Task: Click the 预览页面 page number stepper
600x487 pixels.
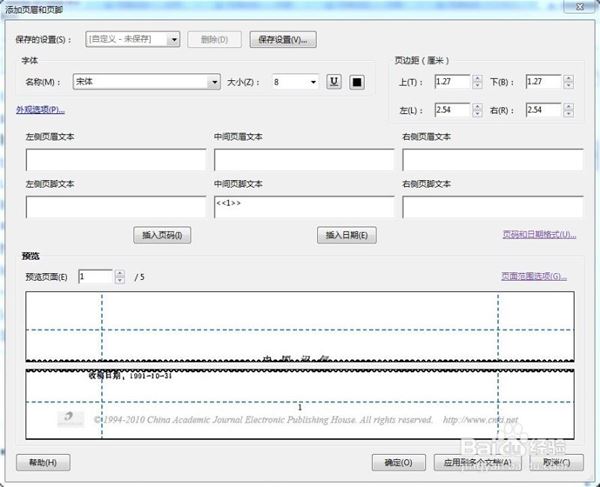Action: (120, 276)
